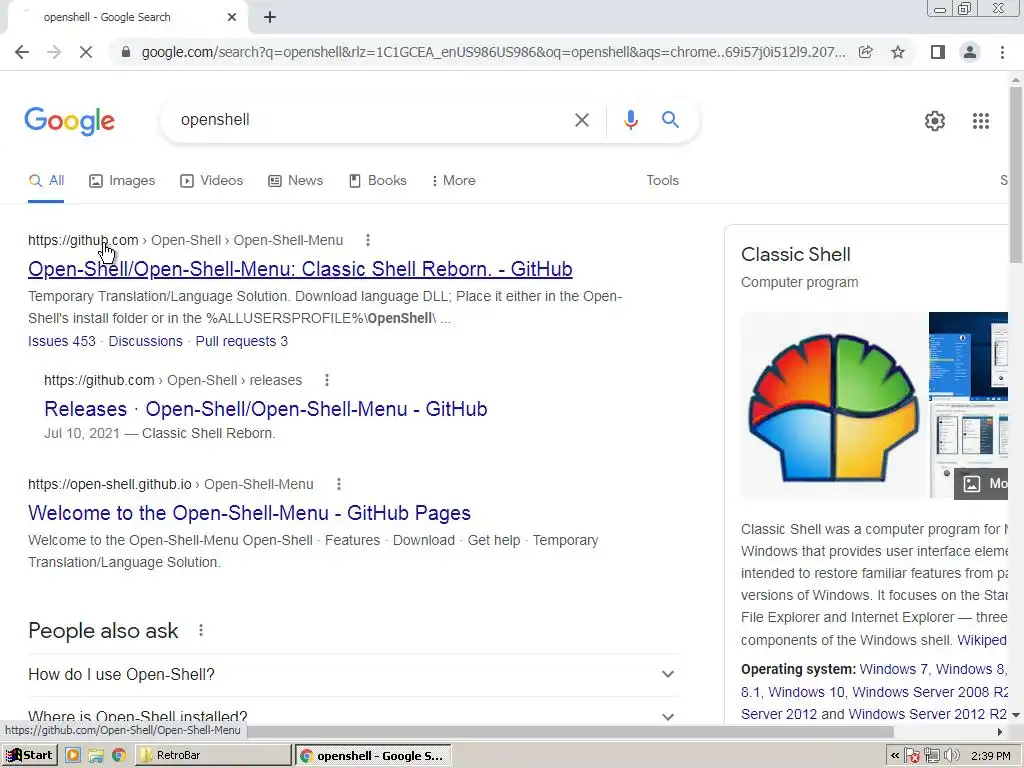Open the People also ask options dots
Viewport: 1024px width, 768px height.
[200, 630]
